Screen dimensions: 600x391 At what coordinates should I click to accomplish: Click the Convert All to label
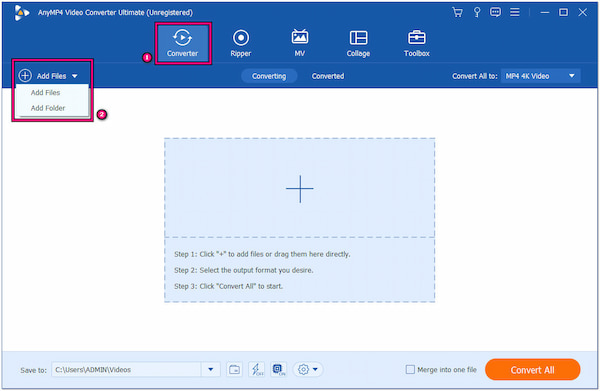click(x=474, y=76)
